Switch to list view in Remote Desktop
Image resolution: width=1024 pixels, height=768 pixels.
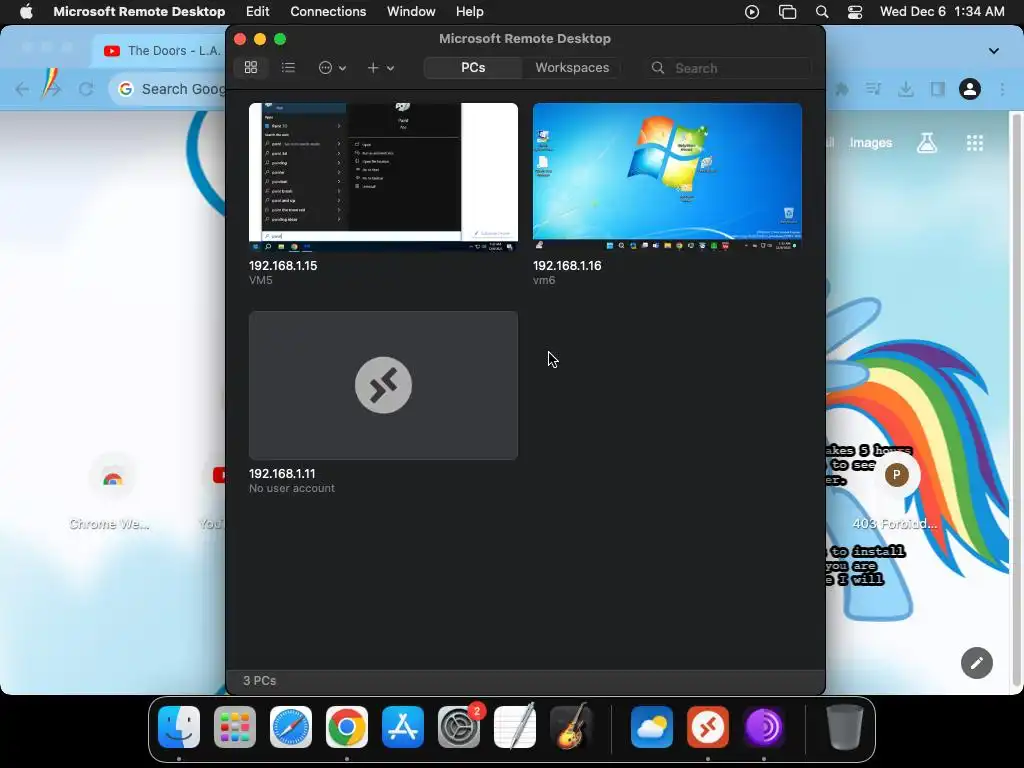[288, 67]
